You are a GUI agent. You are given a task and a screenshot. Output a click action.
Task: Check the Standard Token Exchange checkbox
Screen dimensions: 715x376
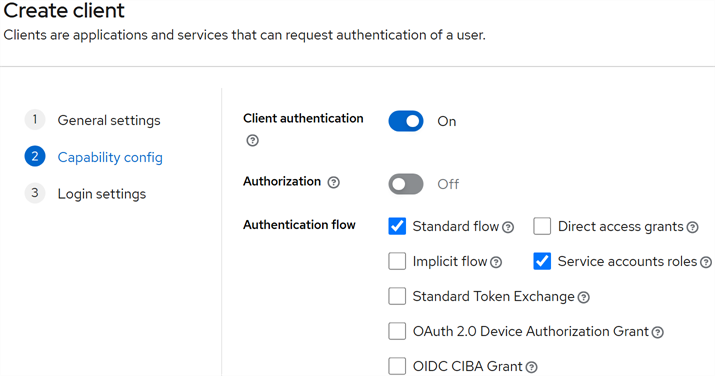(397, 296)
